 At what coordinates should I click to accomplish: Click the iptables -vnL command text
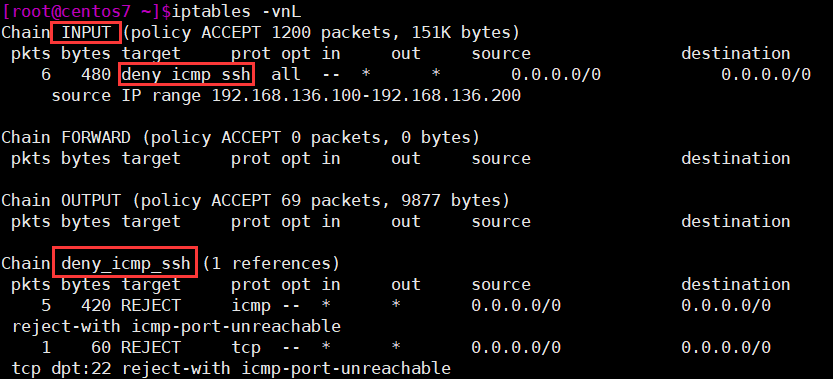[x=231, y=11]
